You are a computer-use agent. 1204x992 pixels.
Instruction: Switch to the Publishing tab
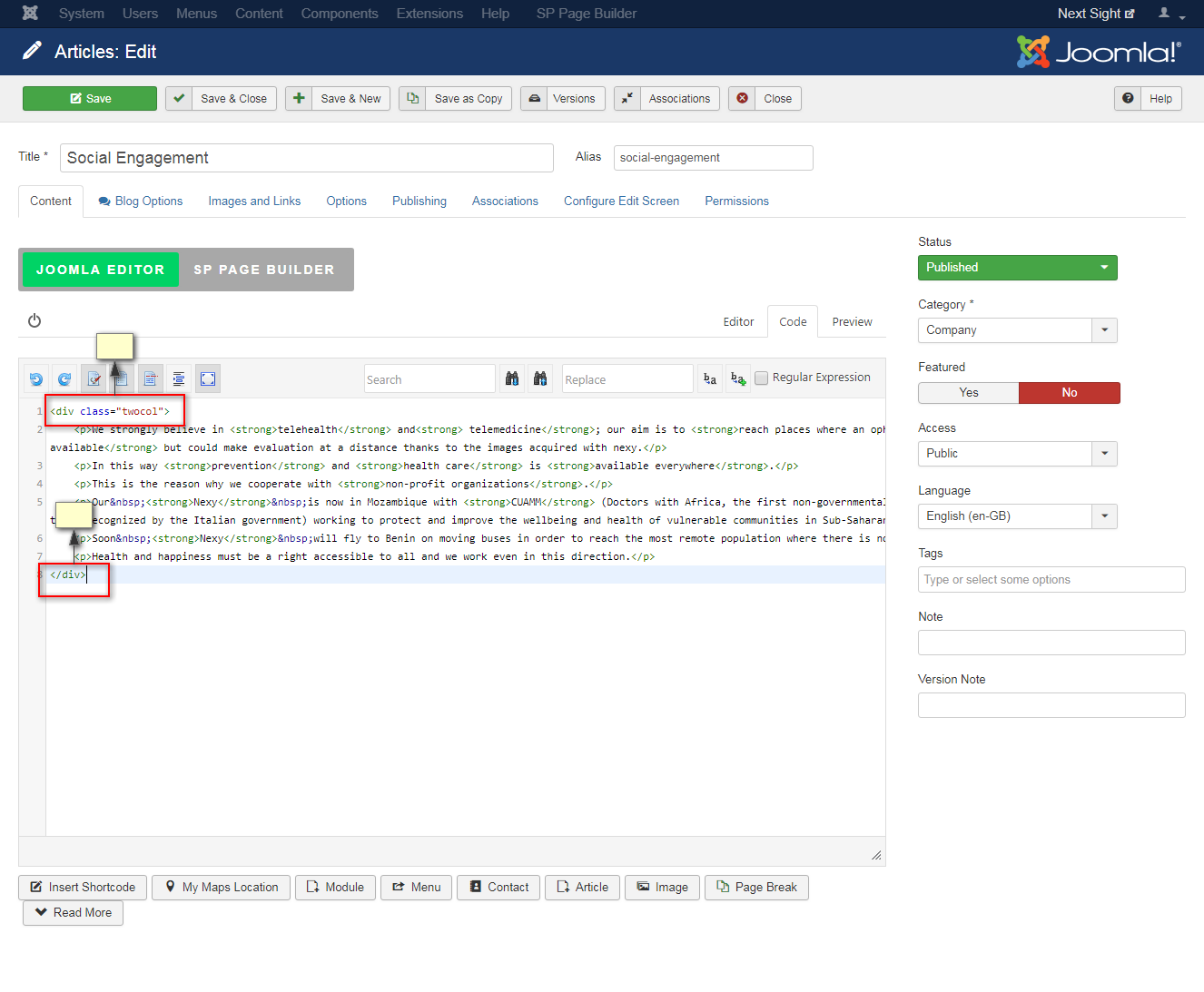point(419,201)
